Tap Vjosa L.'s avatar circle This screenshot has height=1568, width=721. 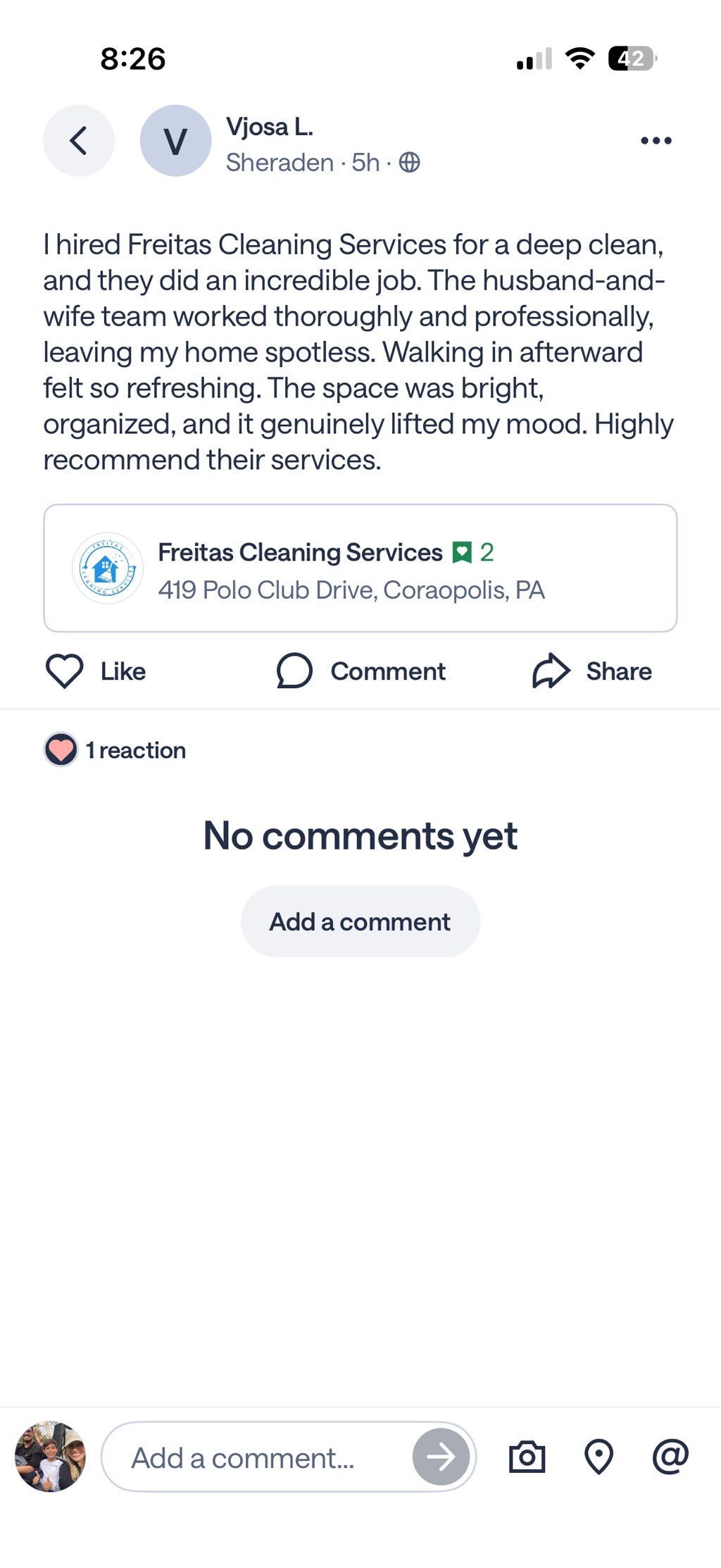[175, 140]
